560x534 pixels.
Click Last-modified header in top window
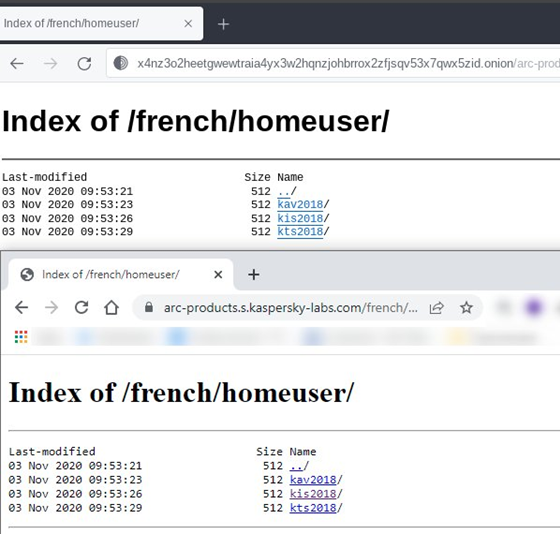coord(44,177)
